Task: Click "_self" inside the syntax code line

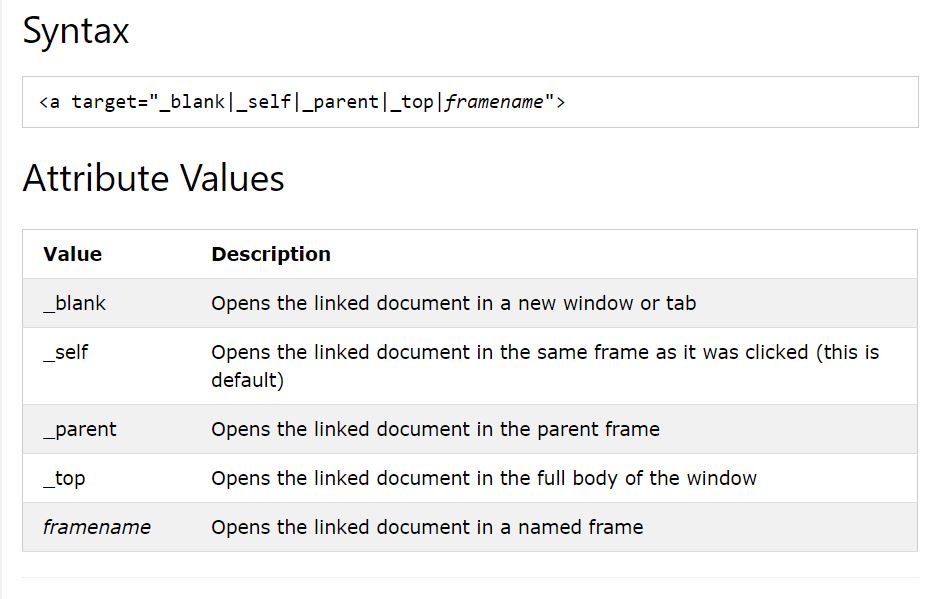Action: 265,102
